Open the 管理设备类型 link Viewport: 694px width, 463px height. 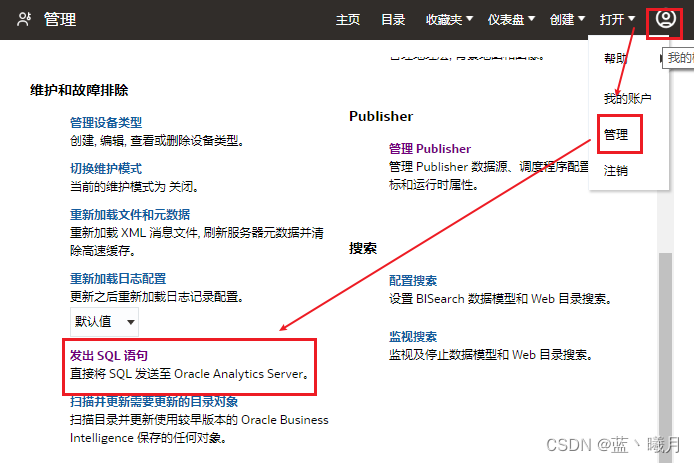(106, 123)
